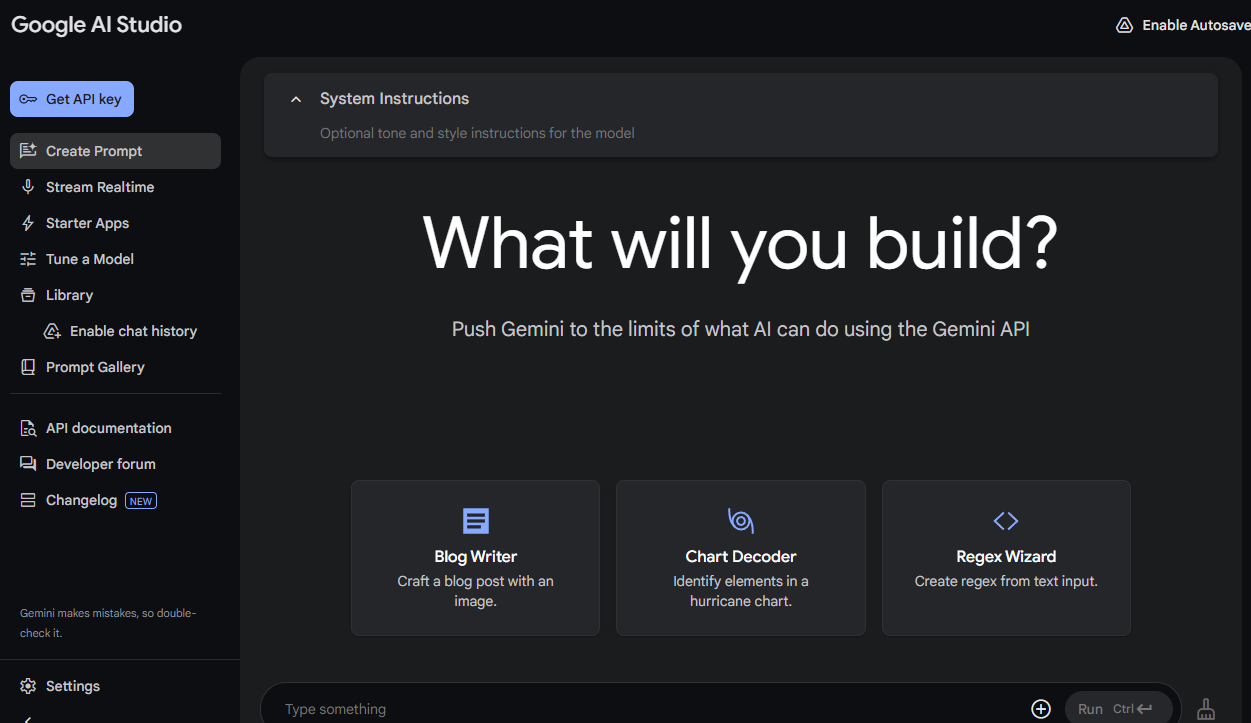Click the Developer forum chat bubbles icon
1251x723 pixels.
coord(28,464)
